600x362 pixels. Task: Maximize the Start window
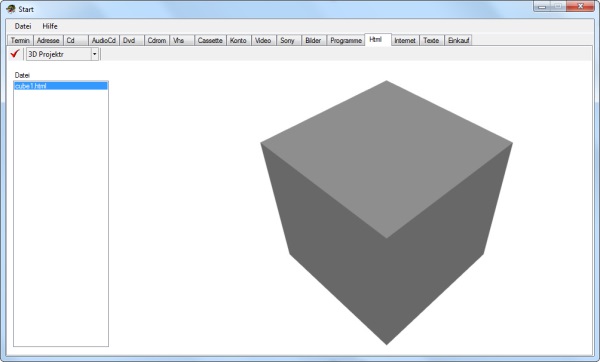click(x=558, y=6)
